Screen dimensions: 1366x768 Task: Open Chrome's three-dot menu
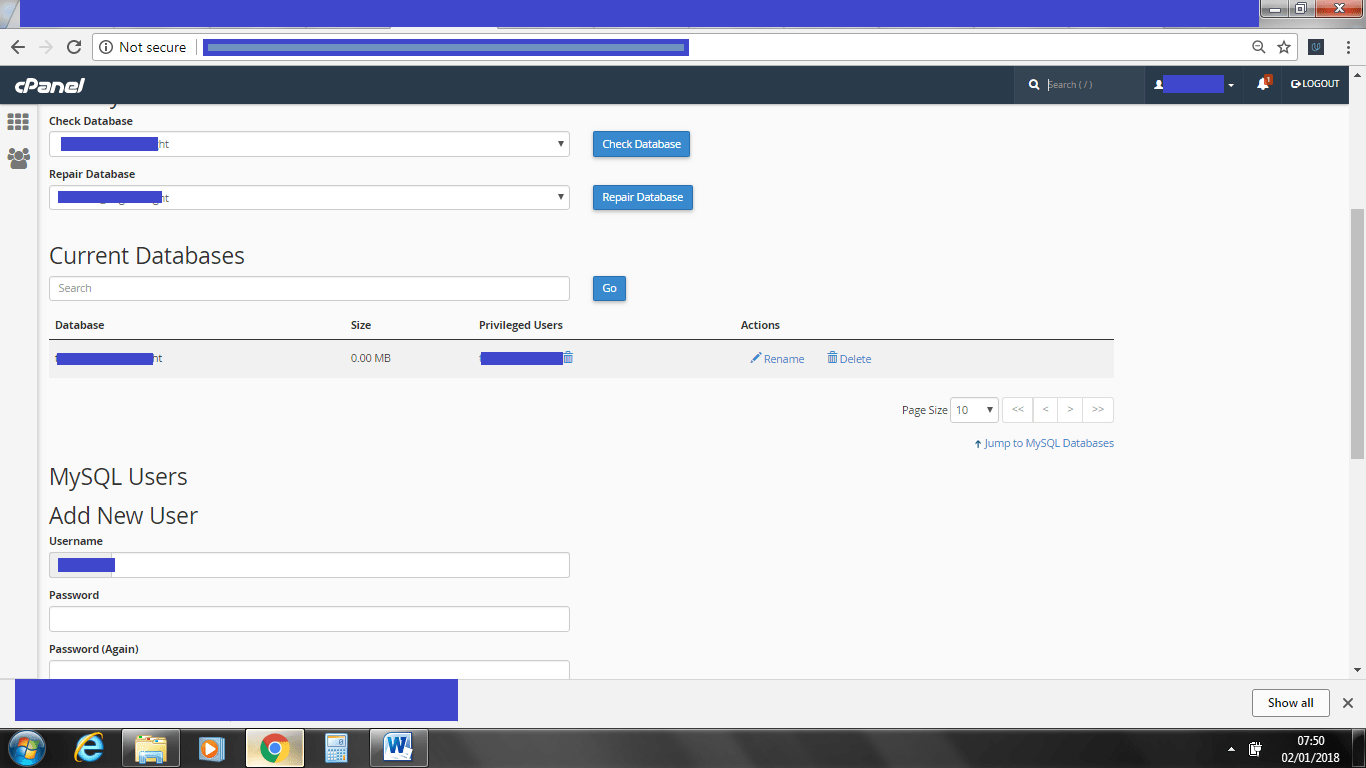[x=1348, y=47]
